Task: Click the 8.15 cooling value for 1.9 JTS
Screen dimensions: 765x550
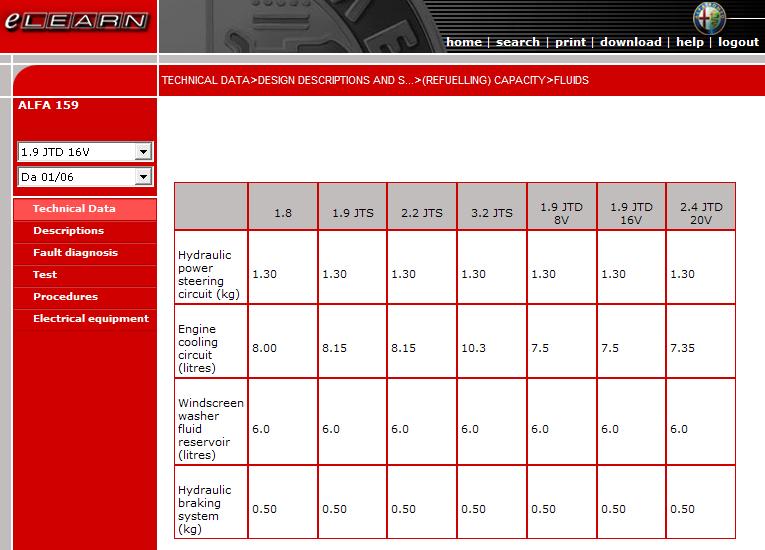Action: [x=334, y=348]
